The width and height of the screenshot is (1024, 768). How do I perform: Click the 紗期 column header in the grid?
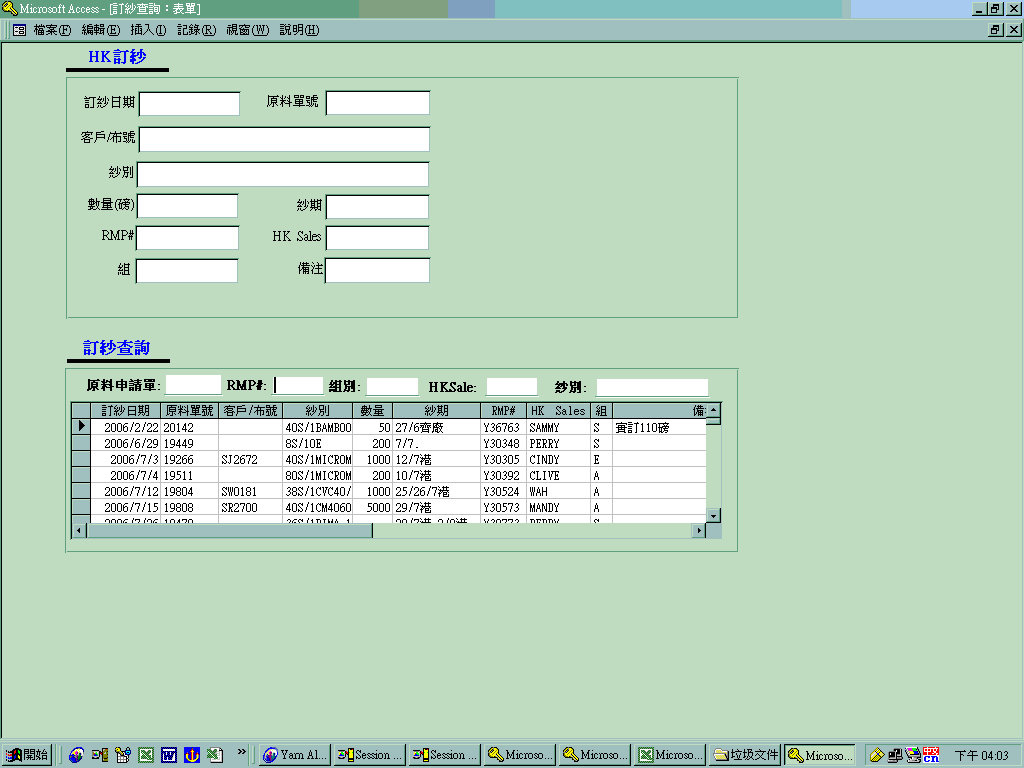436,411
